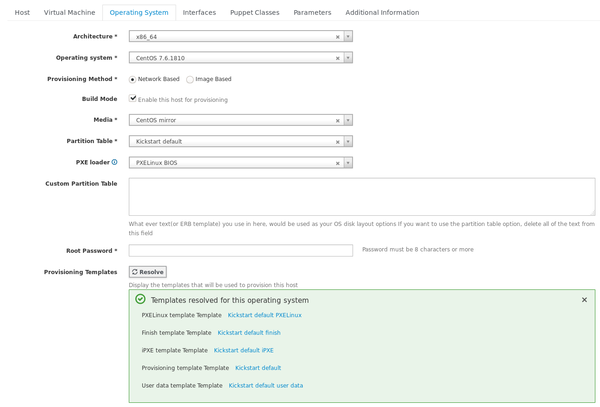
Task: Click the 'PXELinux template Template' label
Action: click(181, 315)
